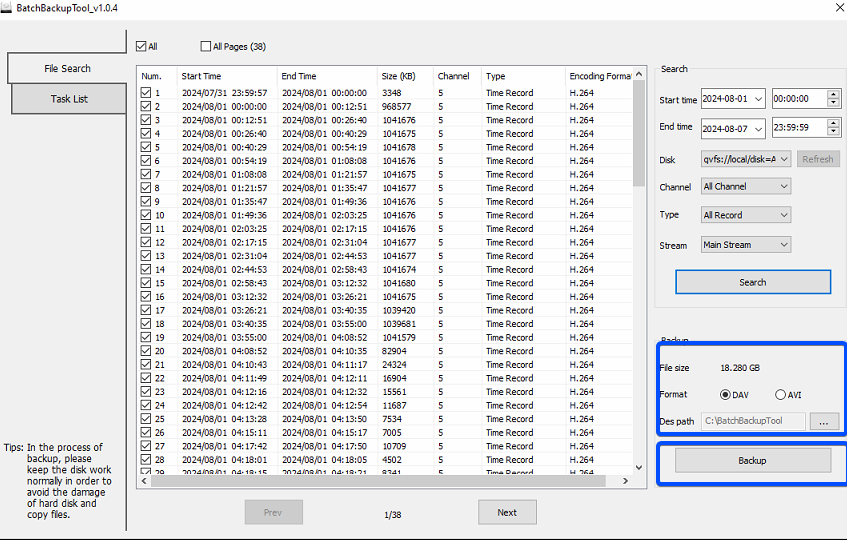The image size is (847, 540).
Task: Click the Search button
Action: click(752, 282)
